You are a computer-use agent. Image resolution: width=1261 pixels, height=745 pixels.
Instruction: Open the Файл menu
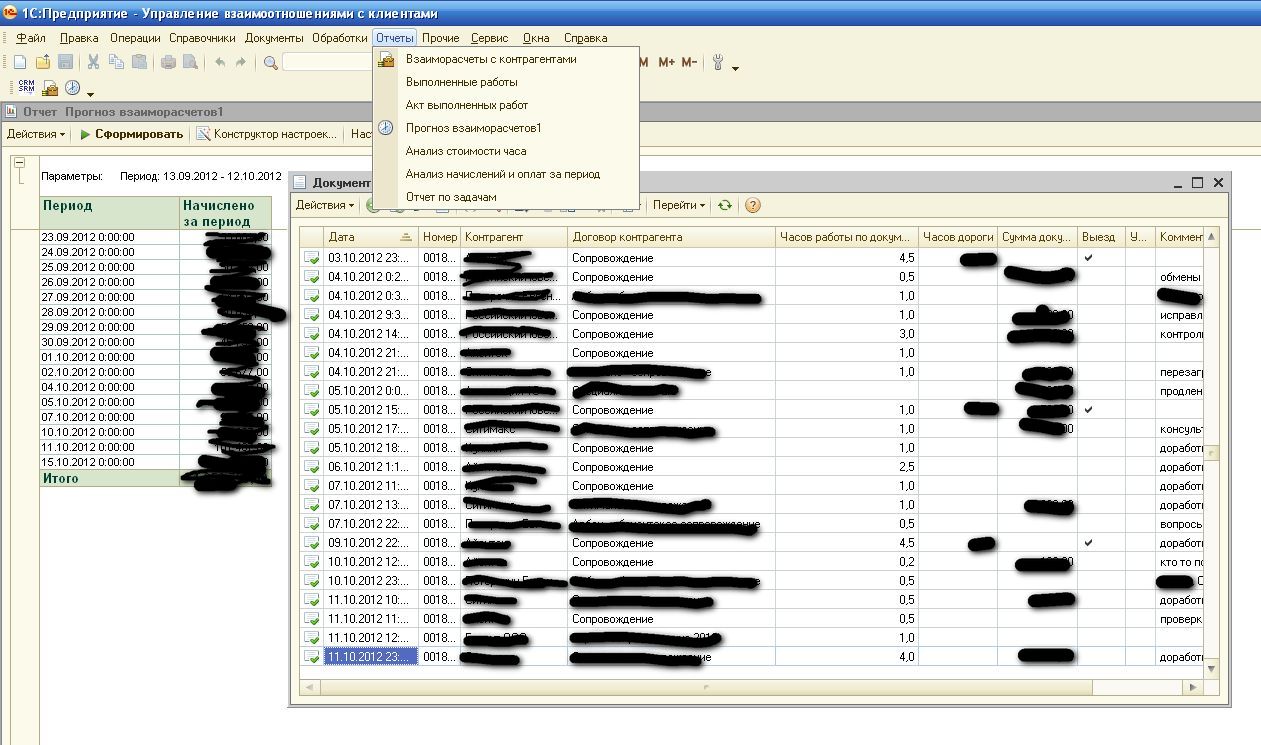point(31,38)
